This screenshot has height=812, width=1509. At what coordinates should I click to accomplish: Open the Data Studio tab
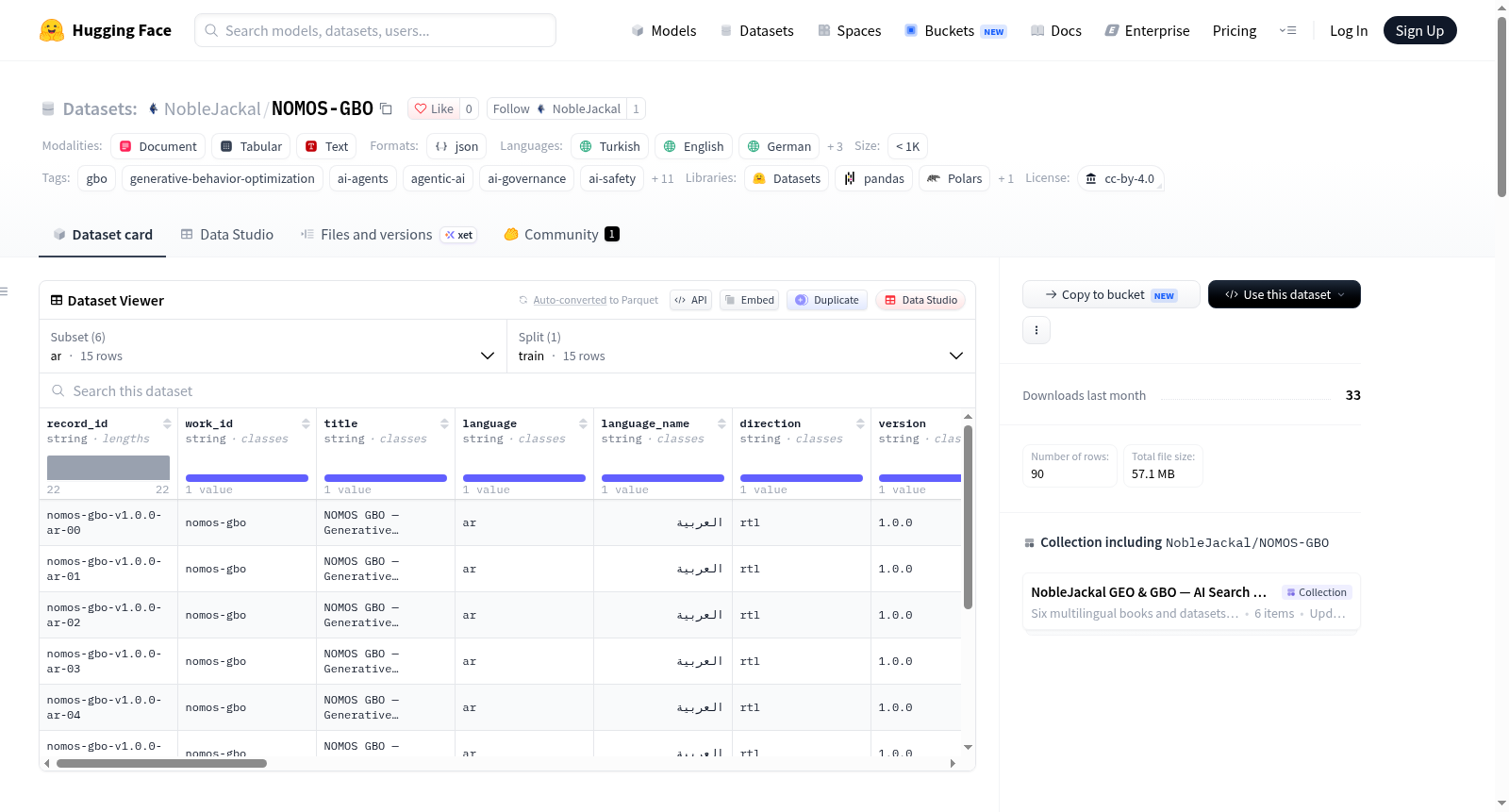pyautogui.click(x=227, y=234)
